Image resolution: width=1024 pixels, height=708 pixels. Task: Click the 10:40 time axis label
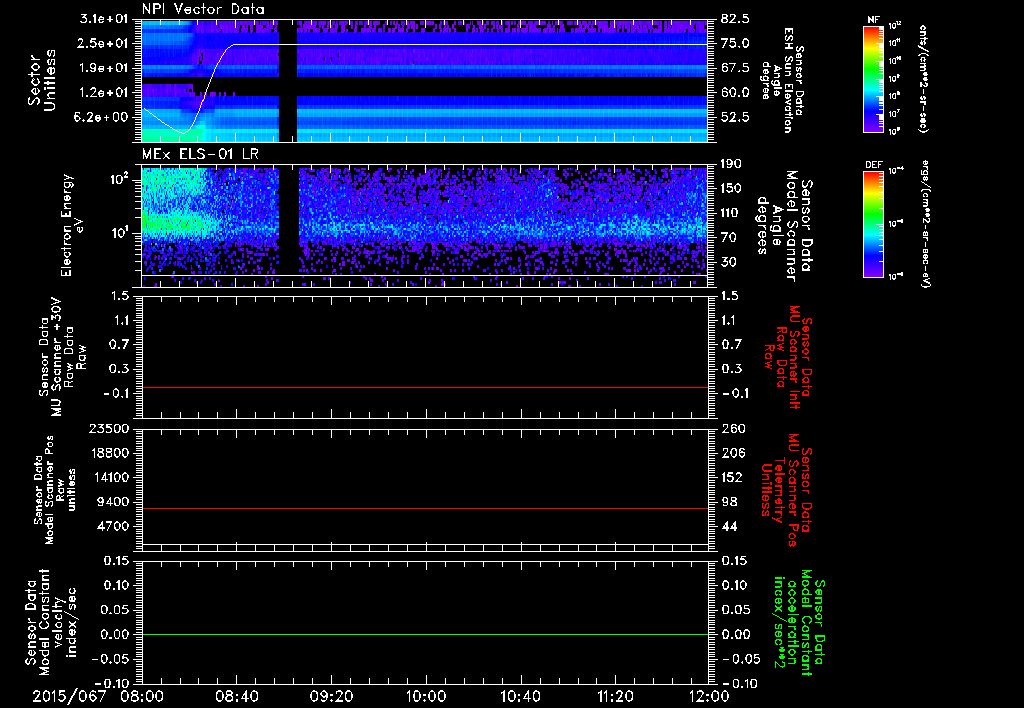coord(520,696)
